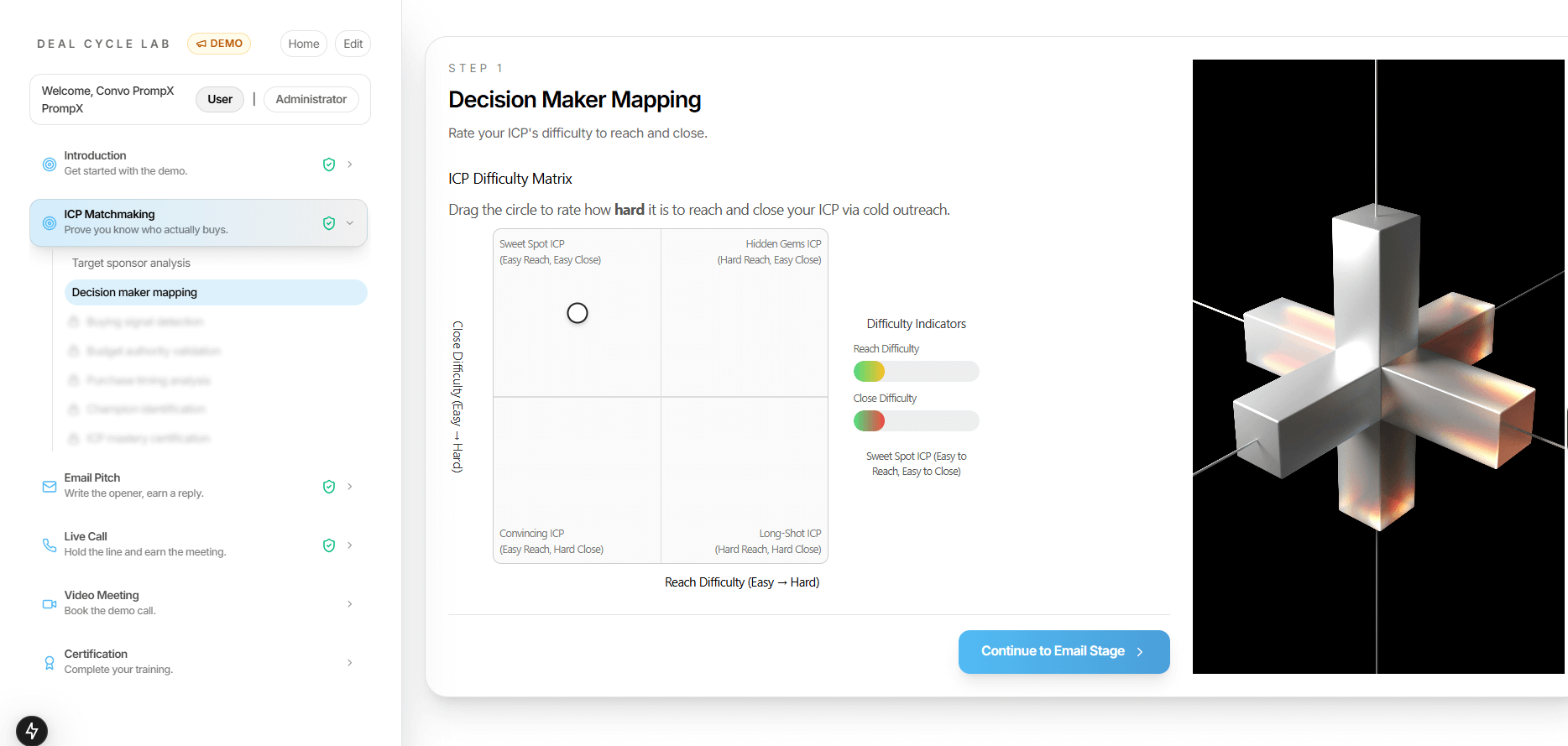Click the lock icon for ICP mastery certification
This screenshot has height=746, width=1568.
tap(74, 438)
